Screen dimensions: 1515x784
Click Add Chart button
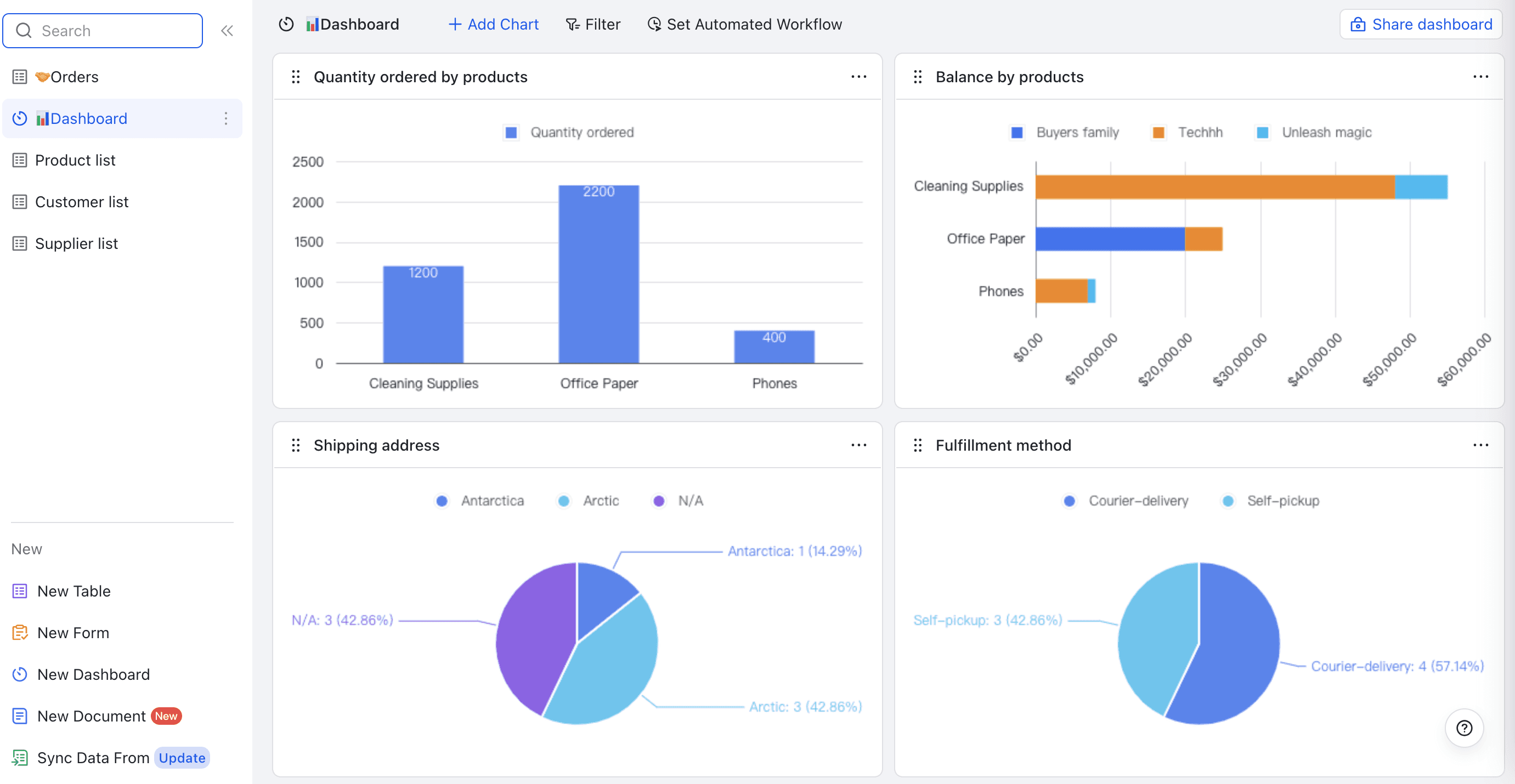[x=493, y=24]
